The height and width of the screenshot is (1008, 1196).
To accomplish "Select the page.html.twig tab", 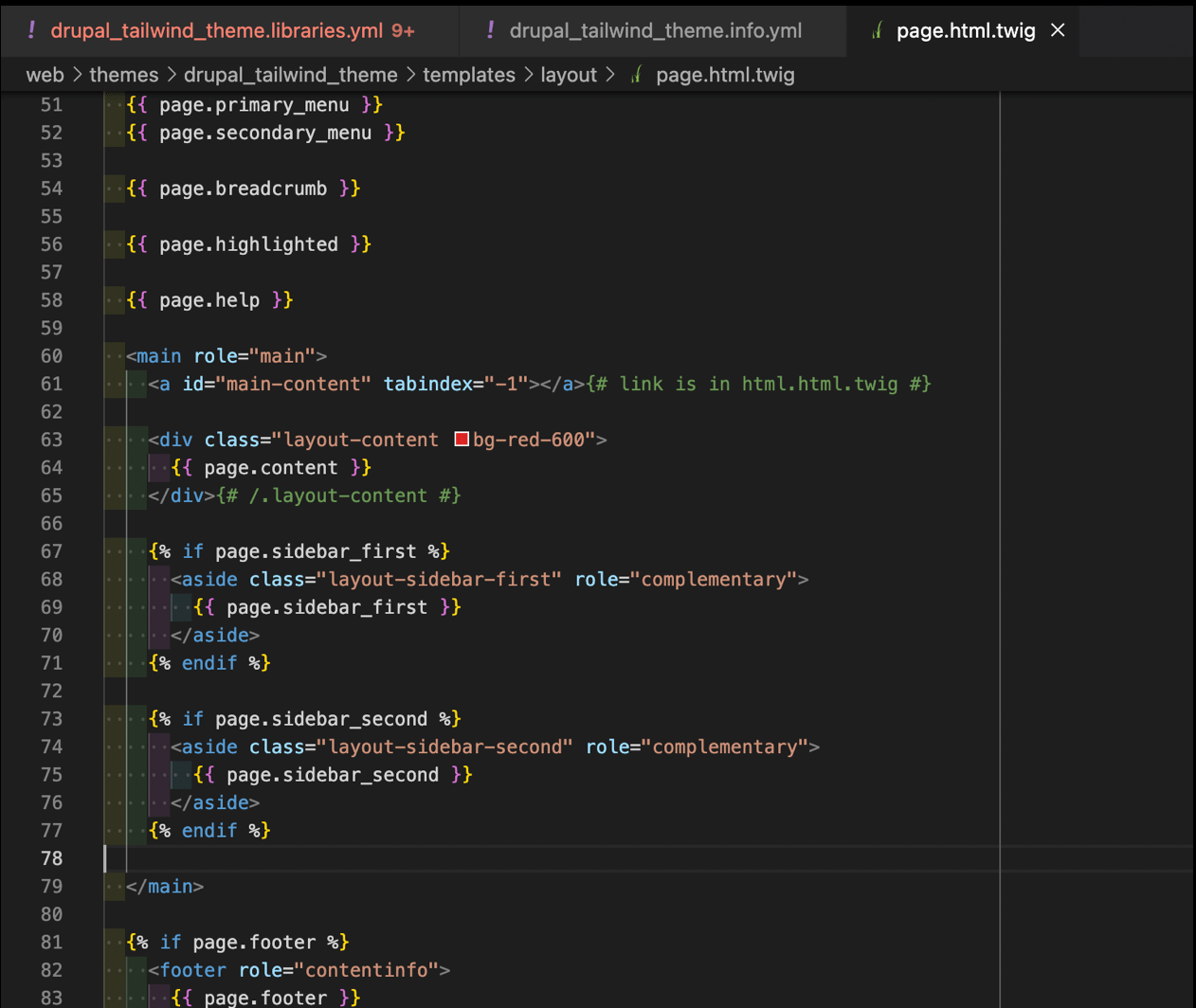I will [965, 30].
